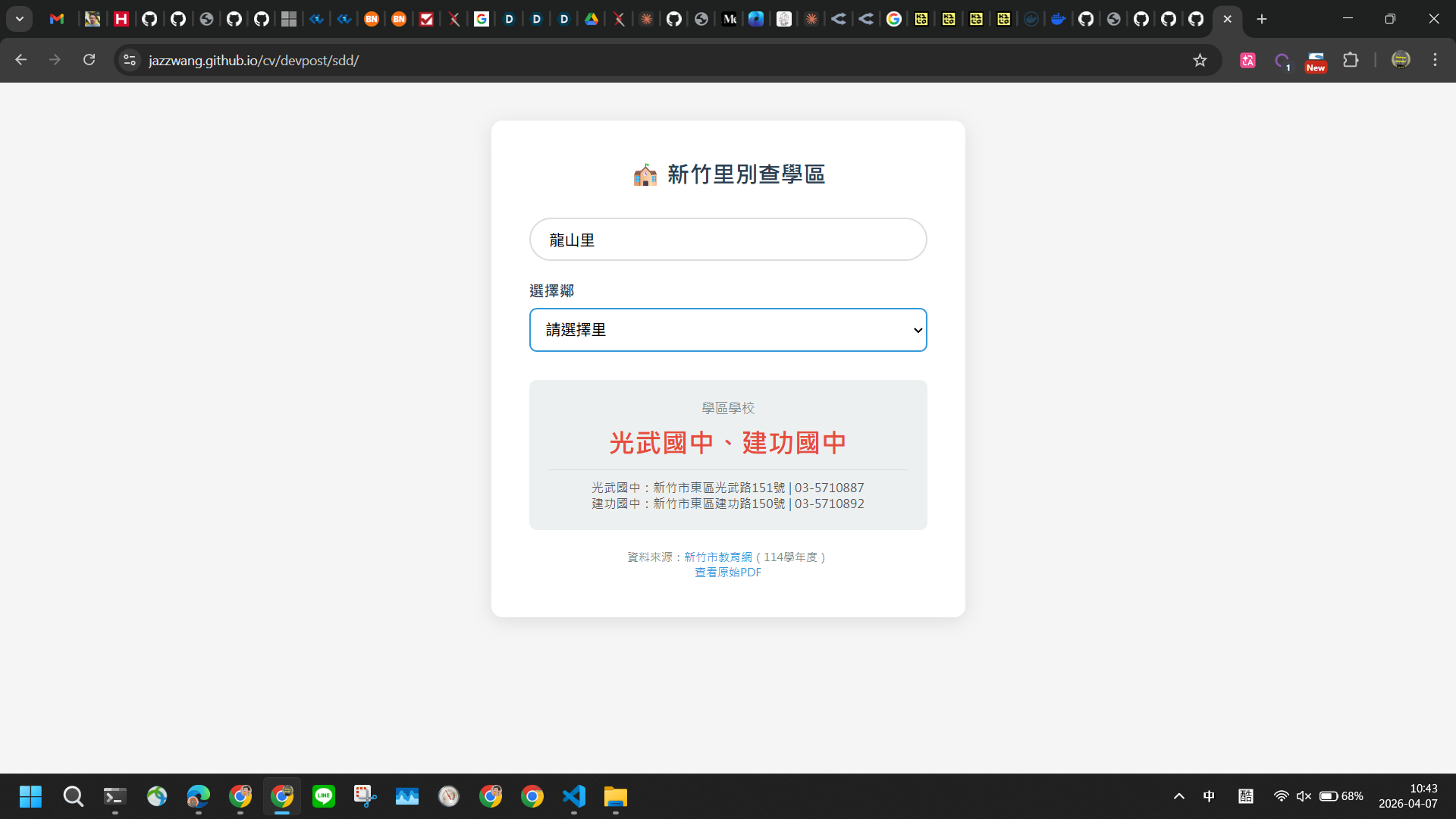Image resolution: width=1456 pixels, height=819 pixels.
Task: Expand the tab search dropdown
Action: pyautogui.click(x=20, y=19)
